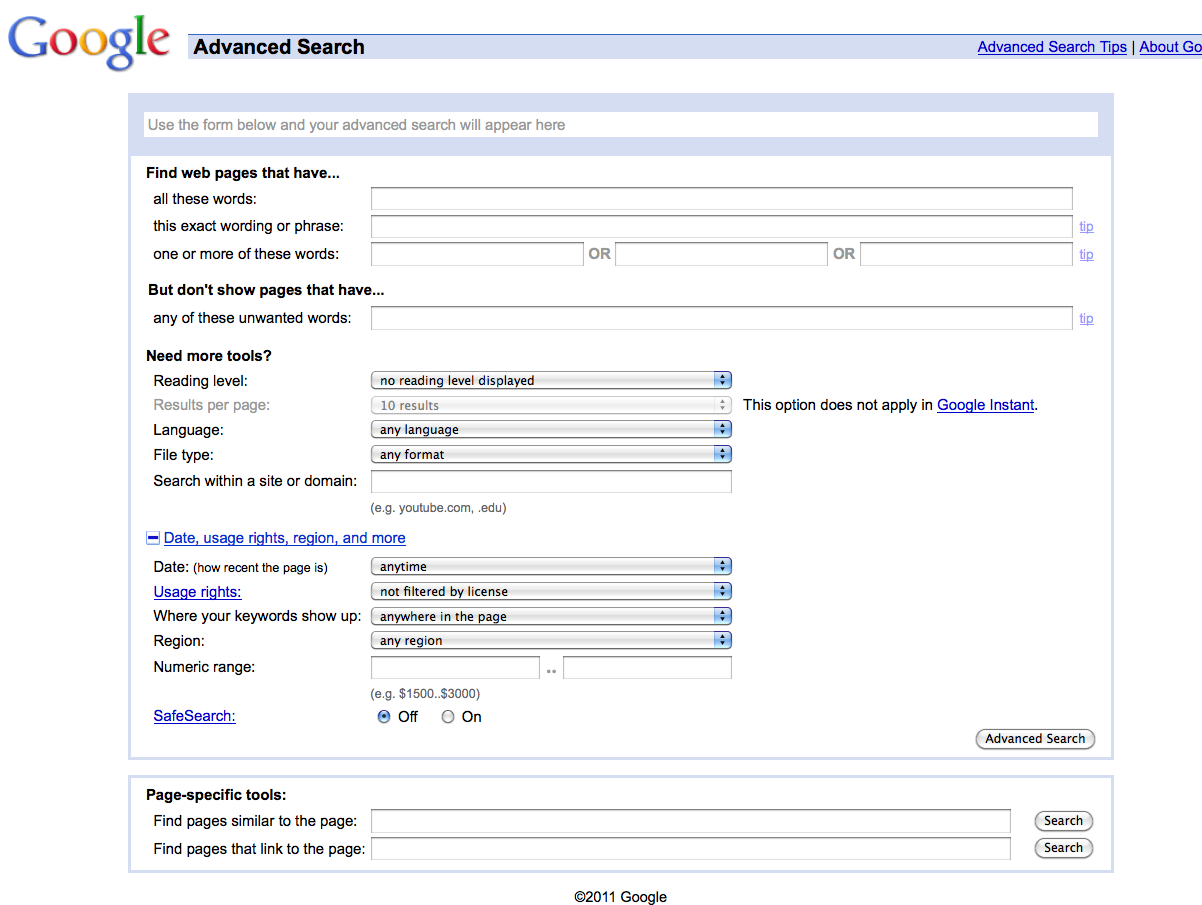Open the Language dropdown

point(550,429)
